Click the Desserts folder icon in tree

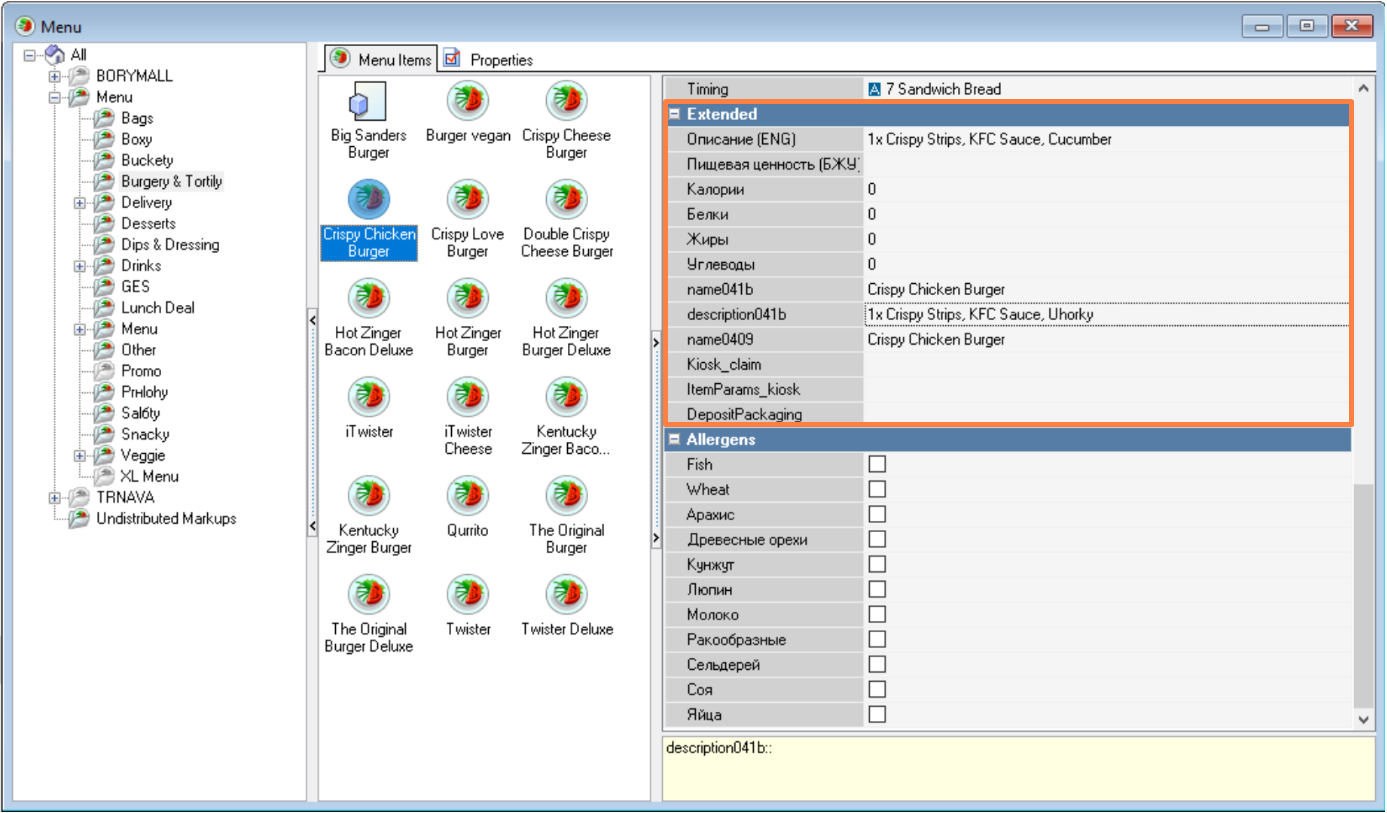tap(104, 223)
